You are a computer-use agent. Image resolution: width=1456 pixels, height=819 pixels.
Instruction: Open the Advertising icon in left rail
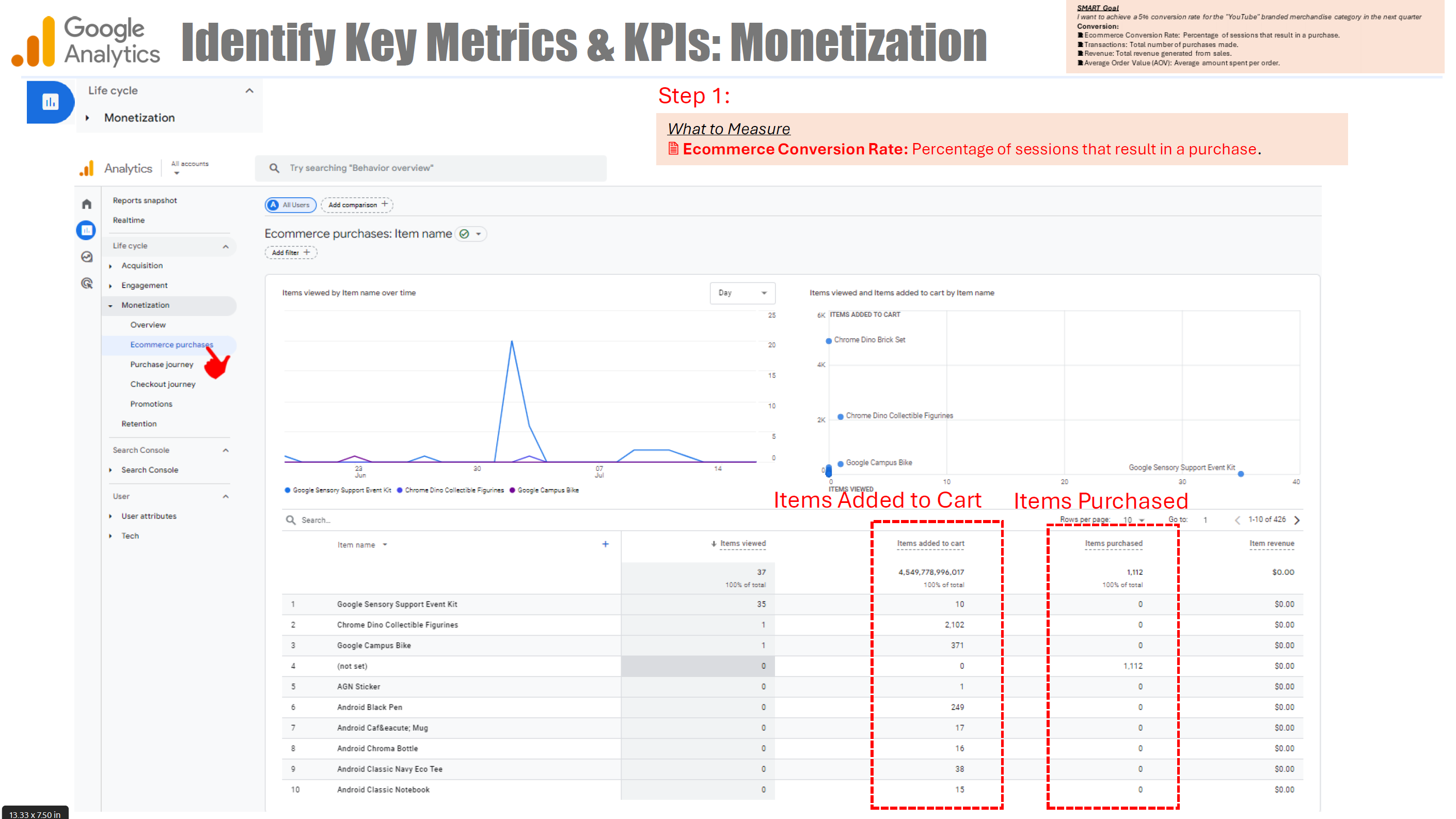coord(86,283)
